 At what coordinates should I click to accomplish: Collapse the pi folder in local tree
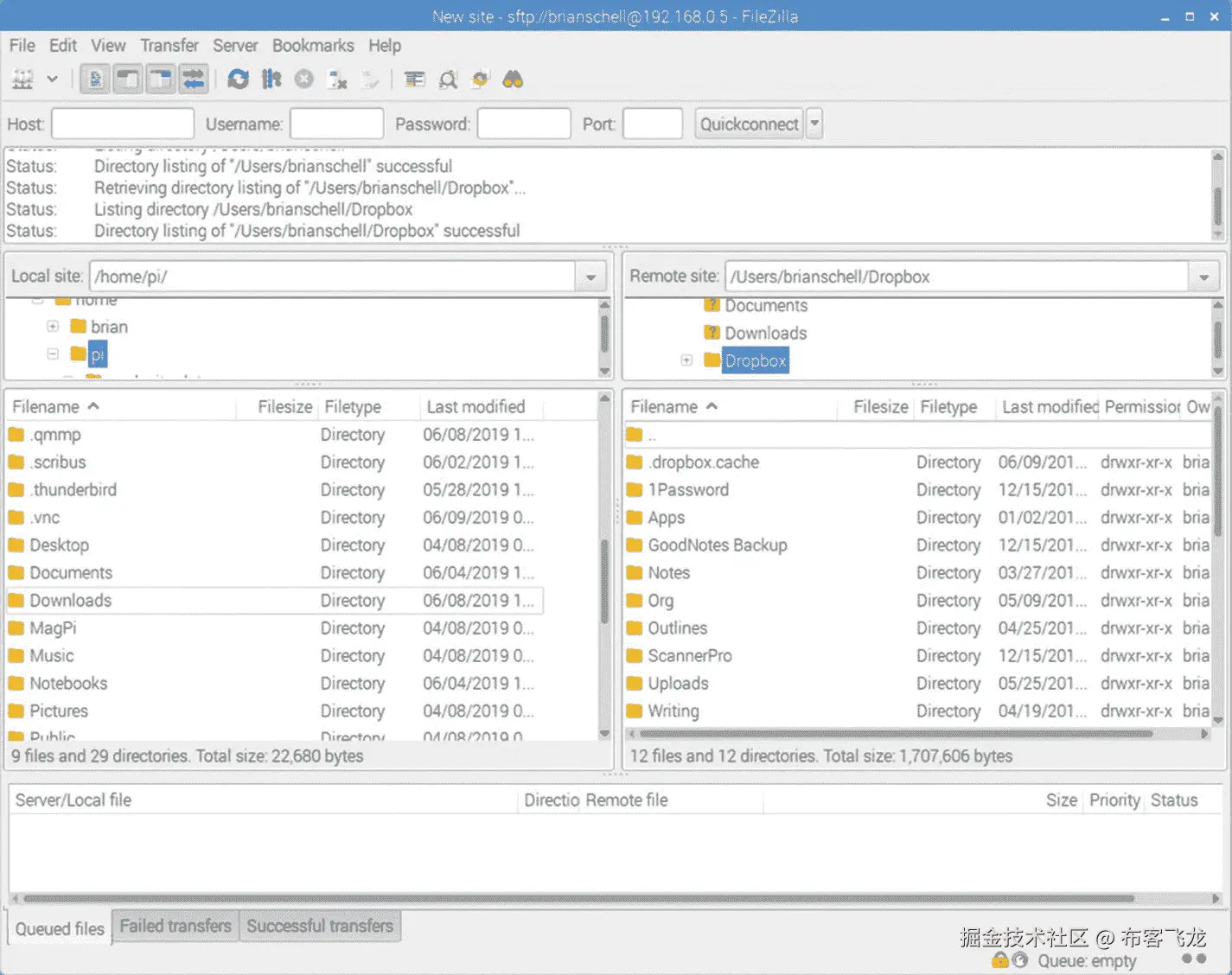[x=53, y=354]
